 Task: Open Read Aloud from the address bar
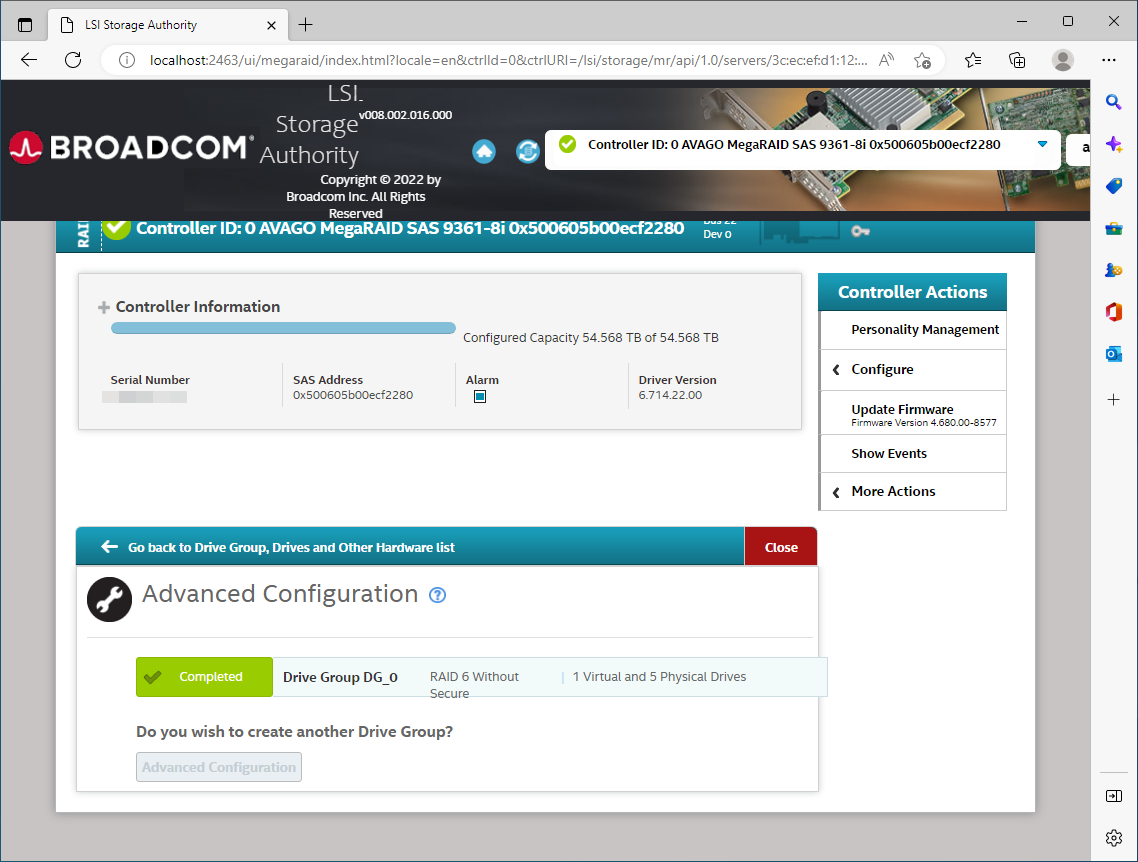[886, 60]
